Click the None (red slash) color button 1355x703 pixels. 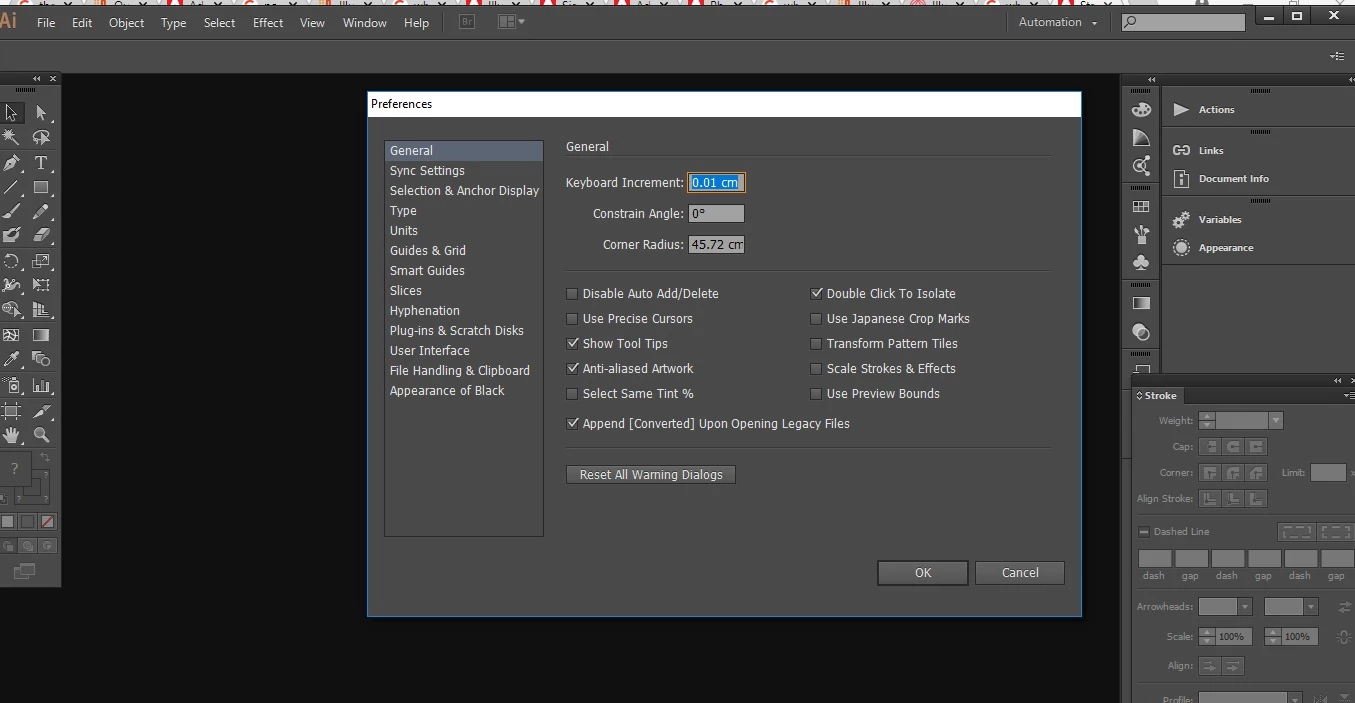pyautogui.click(x=48, y=522)
